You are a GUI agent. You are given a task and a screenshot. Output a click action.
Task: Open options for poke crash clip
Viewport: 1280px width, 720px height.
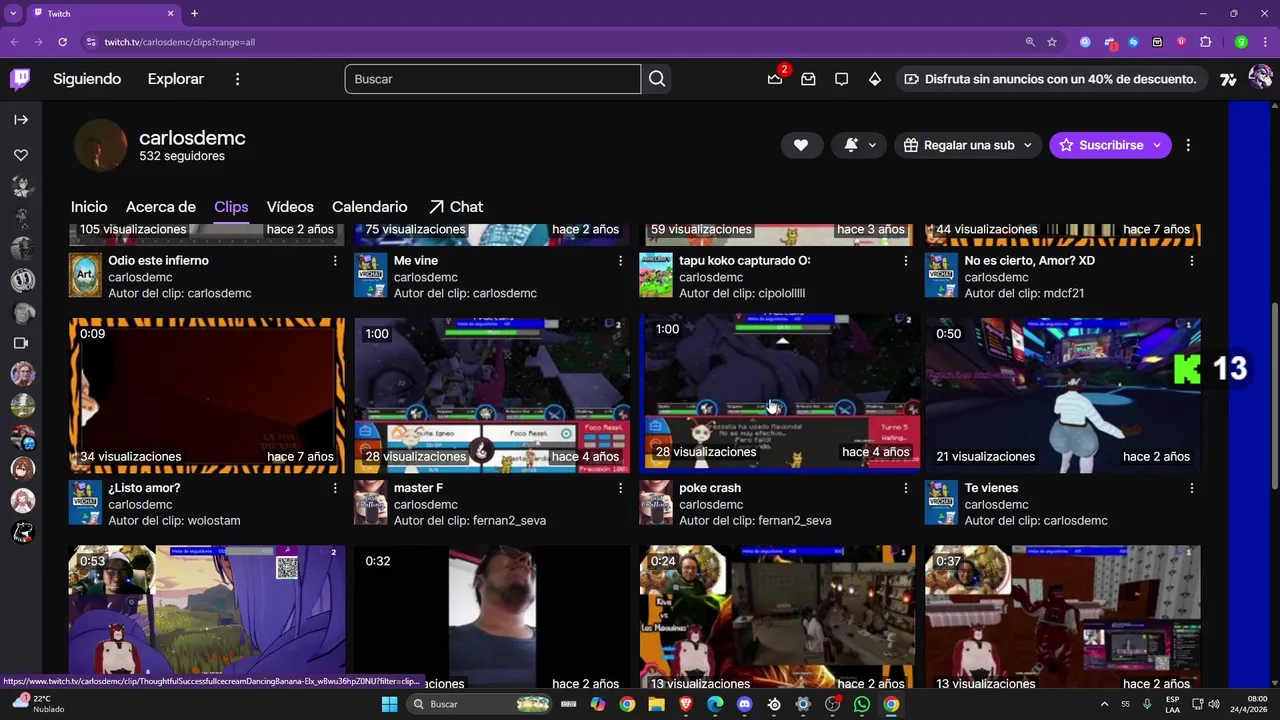pos(906,488)
